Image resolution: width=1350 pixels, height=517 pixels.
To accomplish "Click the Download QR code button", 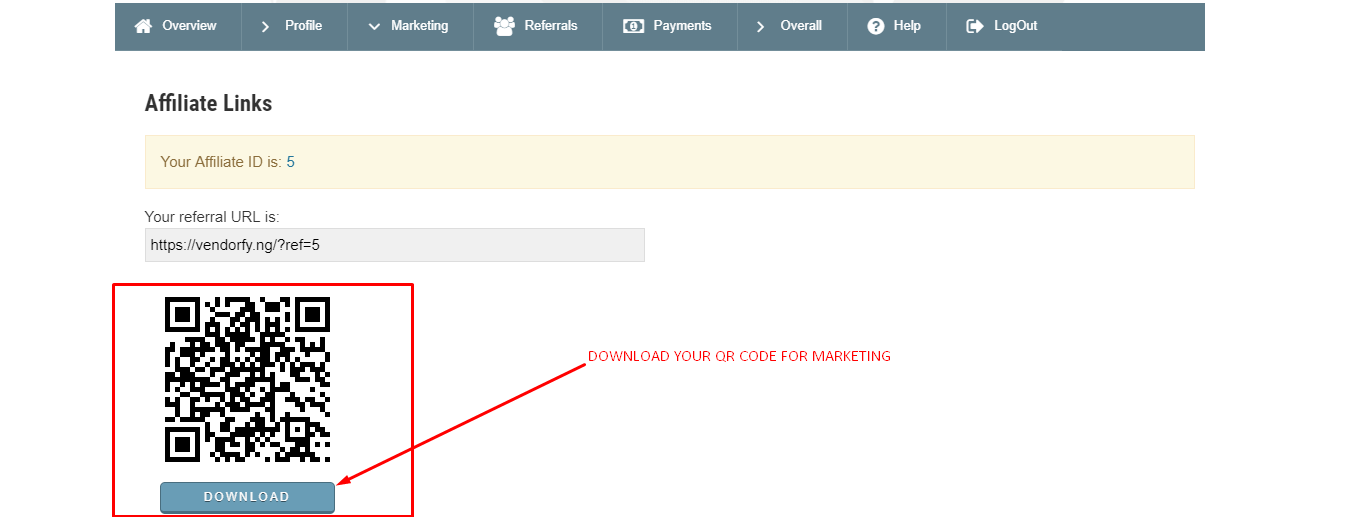I will [247, 497].
